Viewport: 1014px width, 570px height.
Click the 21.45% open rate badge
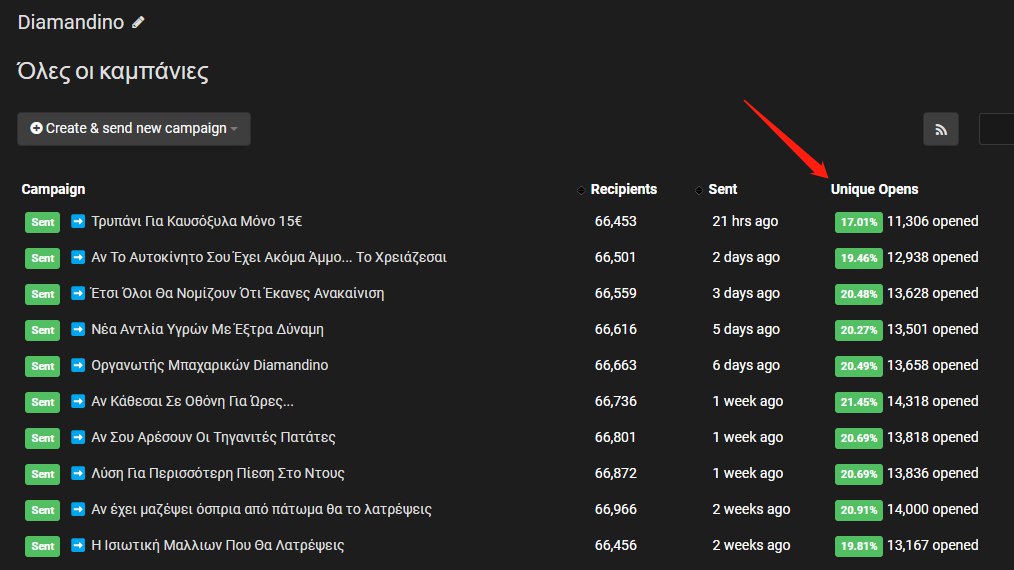tap(858, 402)
